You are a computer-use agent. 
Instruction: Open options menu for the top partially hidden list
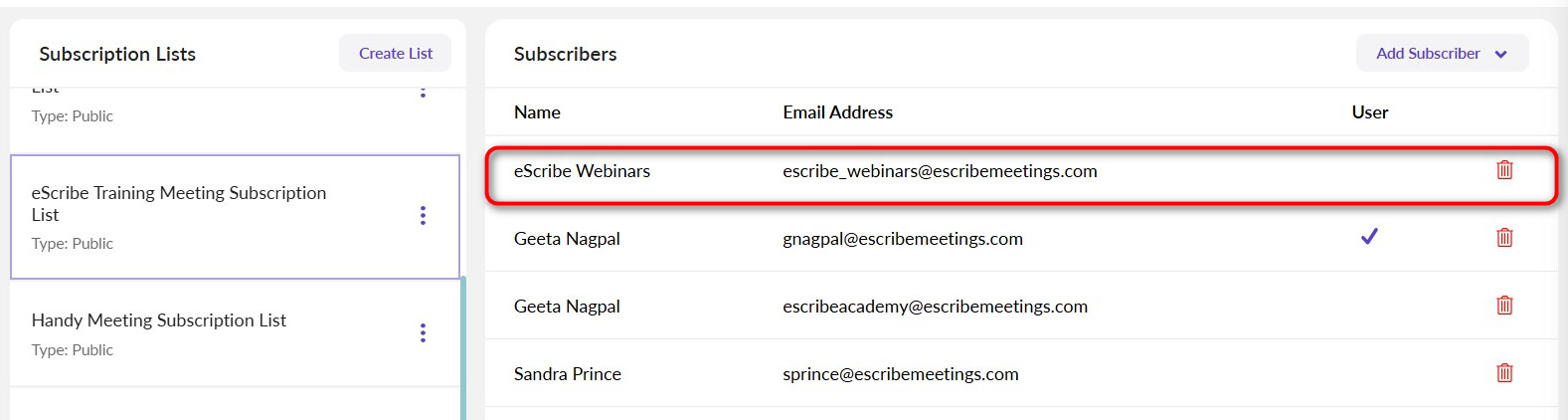423,93
